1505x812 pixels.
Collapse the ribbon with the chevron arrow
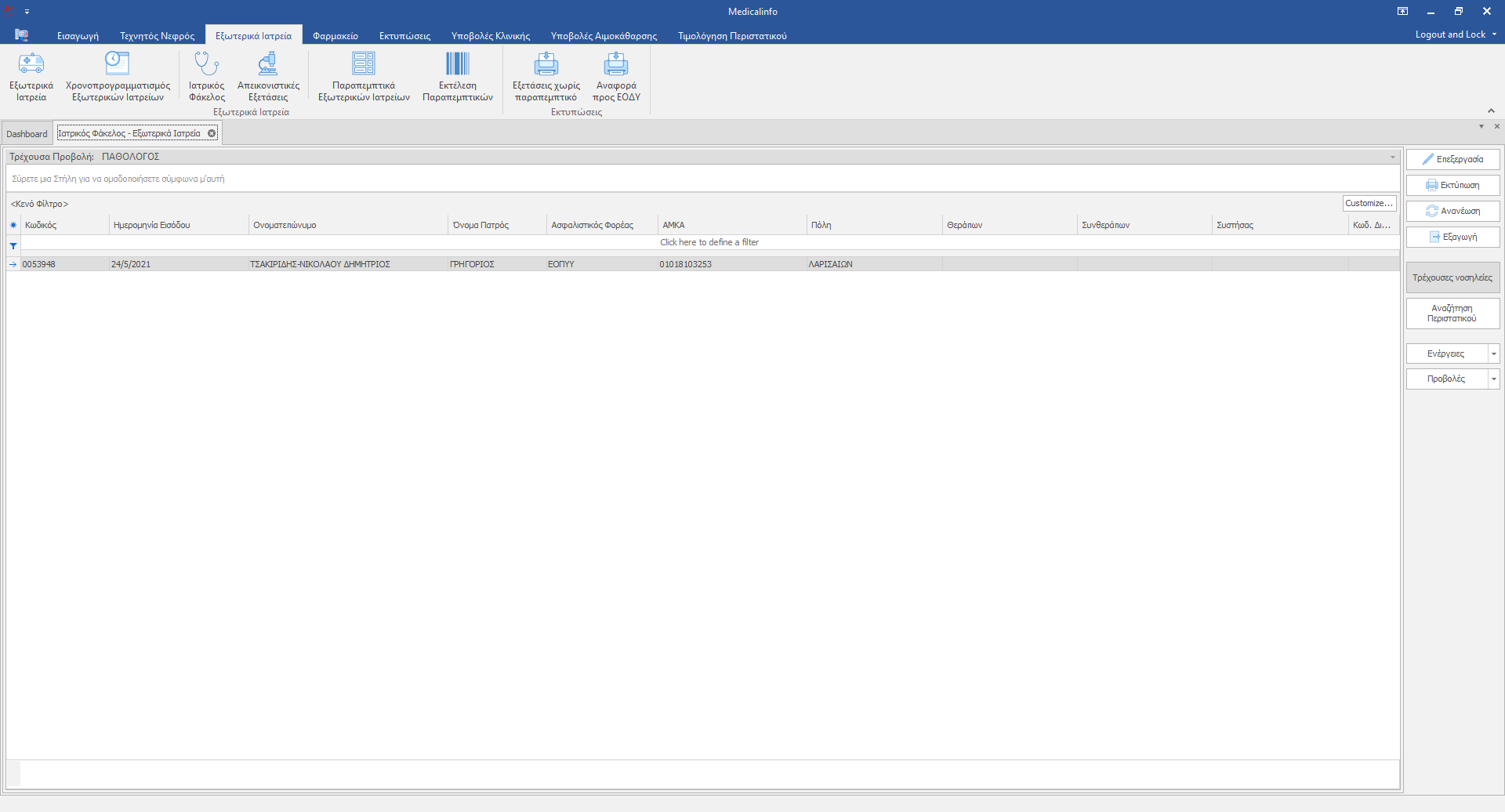(x=1491, y=111)
